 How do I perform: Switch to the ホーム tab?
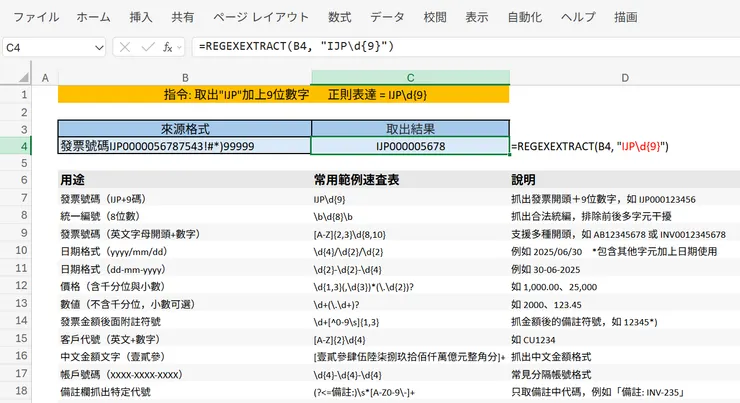tap(93, 17)
